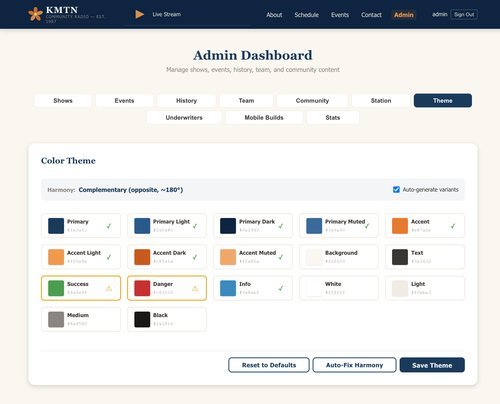Pick the Primary Light color swatch
500x404 pixels.
click(142, 226)
